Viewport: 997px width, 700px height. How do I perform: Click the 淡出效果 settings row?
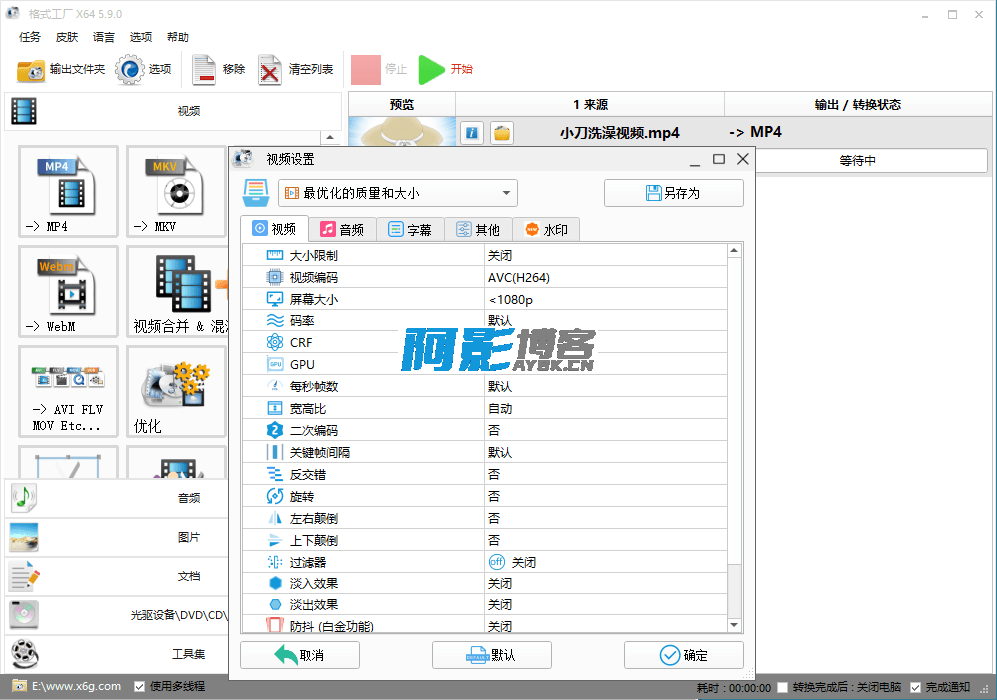[485, 605]
